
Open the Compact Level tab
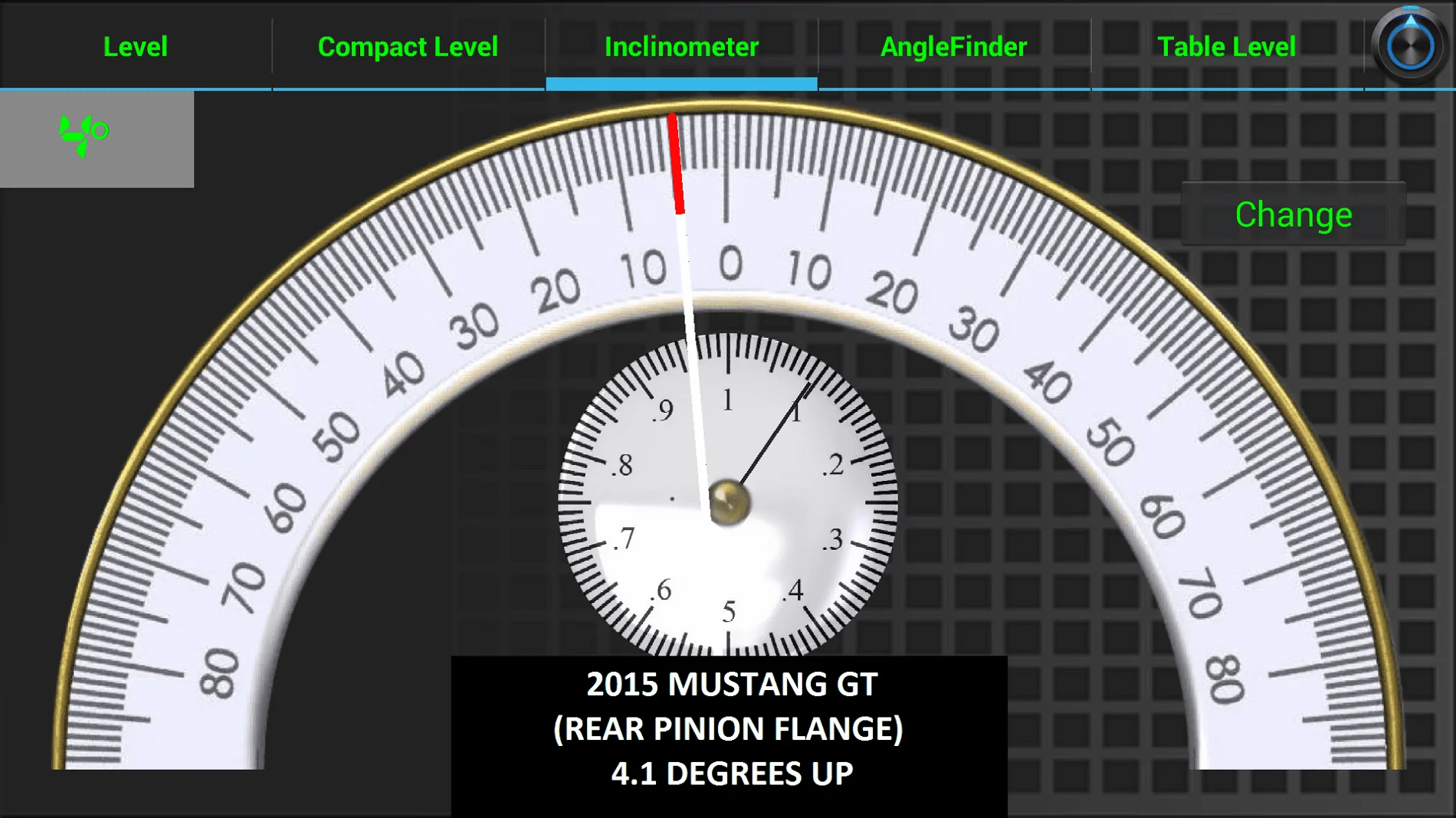[408, 47]
